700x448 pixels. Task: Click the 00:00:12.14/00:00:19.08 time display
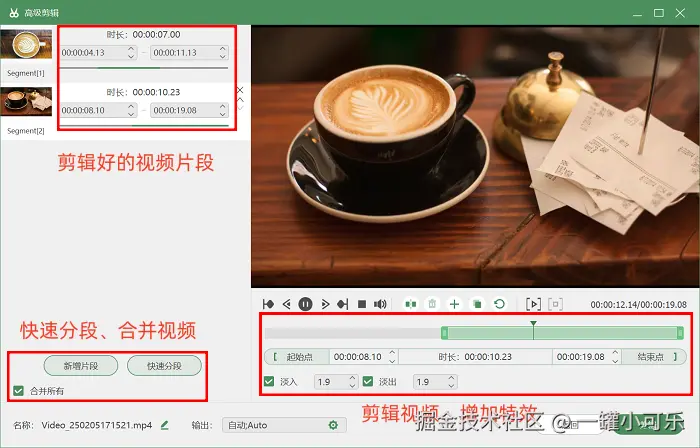tap(638, 305)
